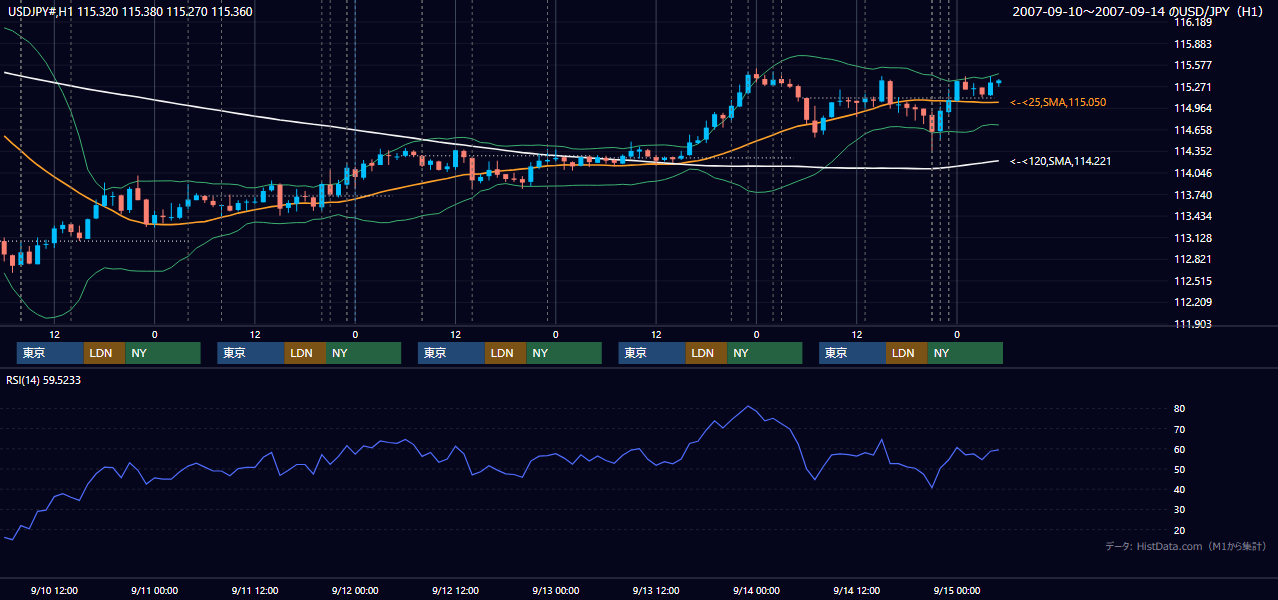Image resolution: width=1278 pixels, height=600 pixels.
Task: Click the HistData.com data credit text
Action: (1186, 546)
